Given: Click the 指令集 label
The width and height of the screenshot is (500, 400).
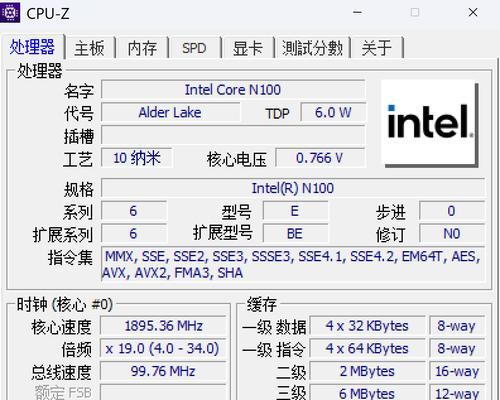Looking at the screenshot, I should click(70, 258).
